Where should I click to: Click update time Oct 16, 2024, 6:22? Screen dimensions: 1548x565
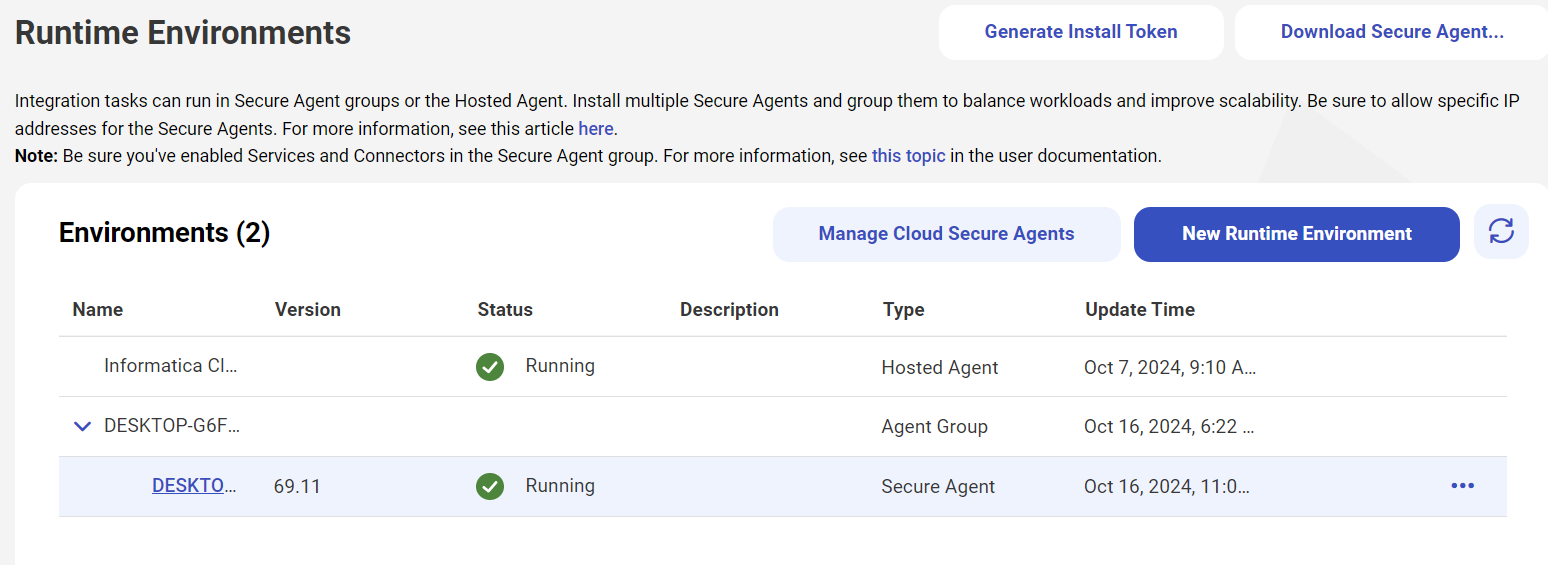[x=1170, y=427]
